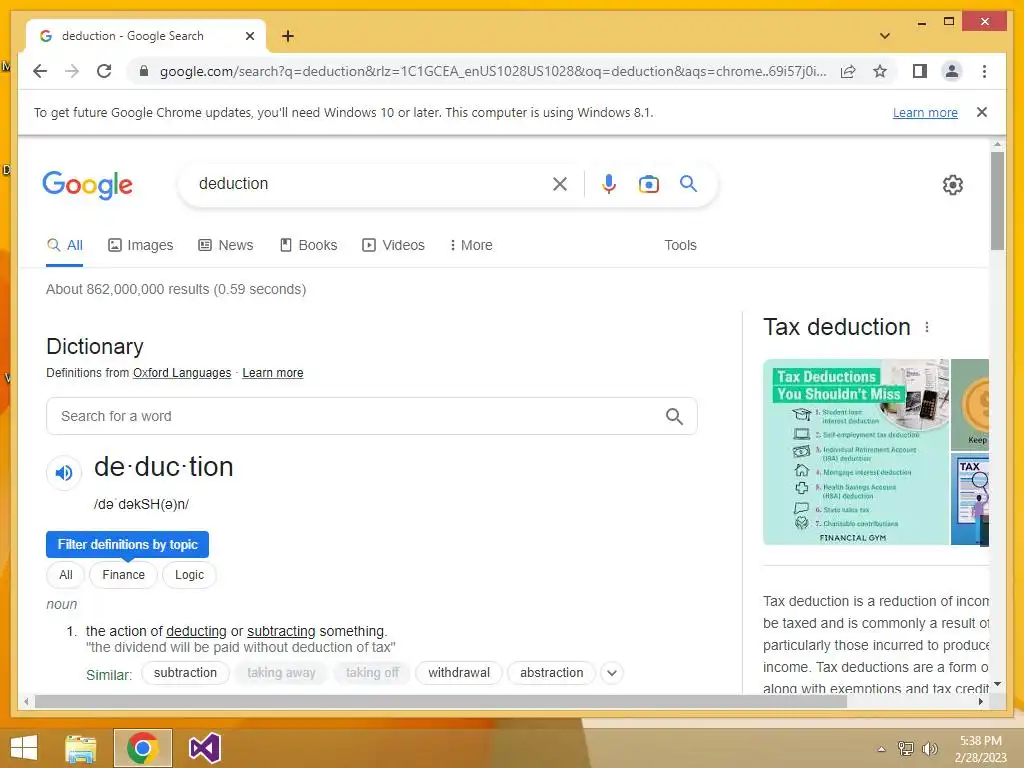Screen dimensions: 1024x768
Task: Follow the subtracting word link
Action: tap(281, 632)
